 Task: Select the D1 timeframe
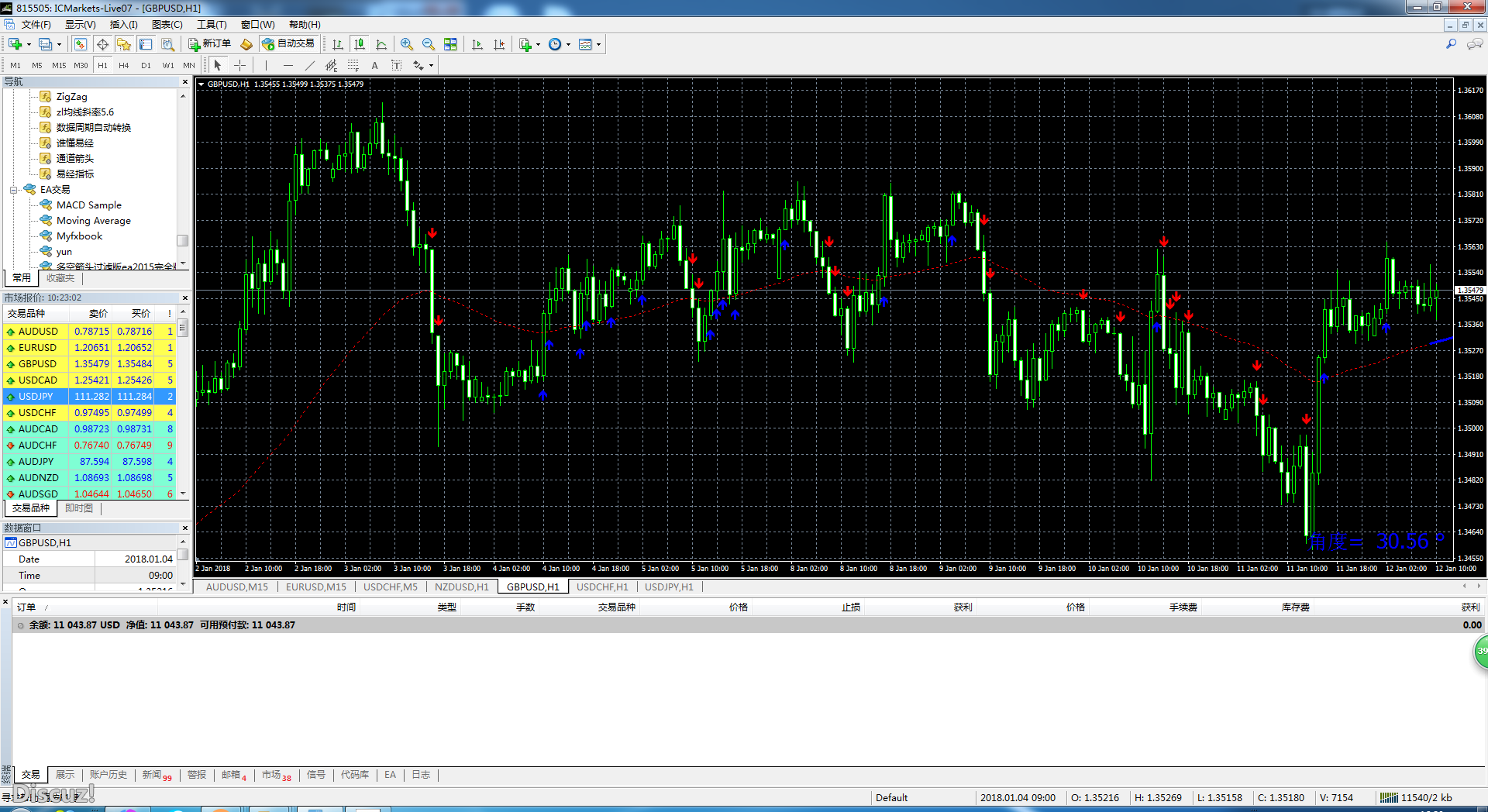click(x=146, y=66)
